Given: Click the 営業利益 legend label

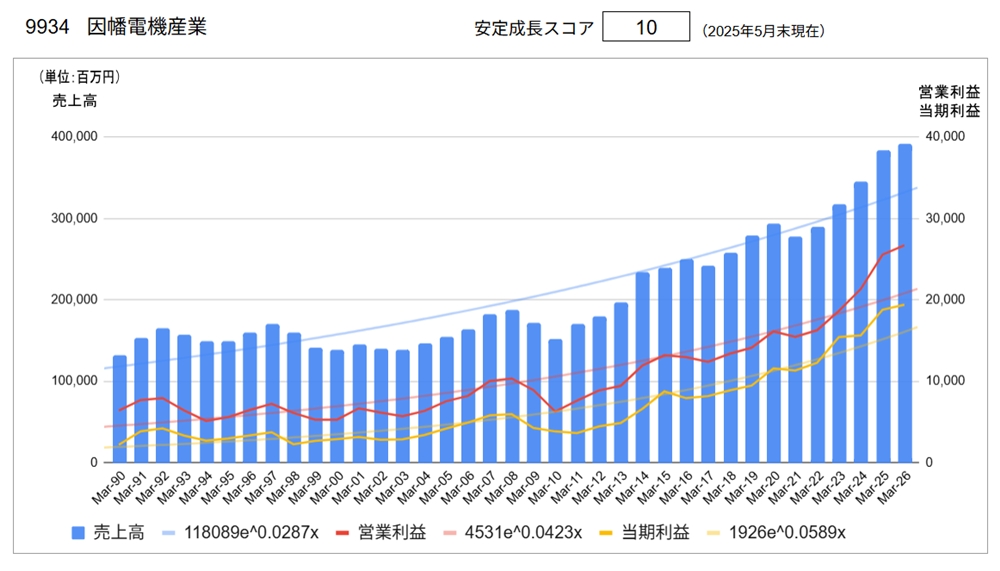Looking at the screenshot, I should point(392,533).
